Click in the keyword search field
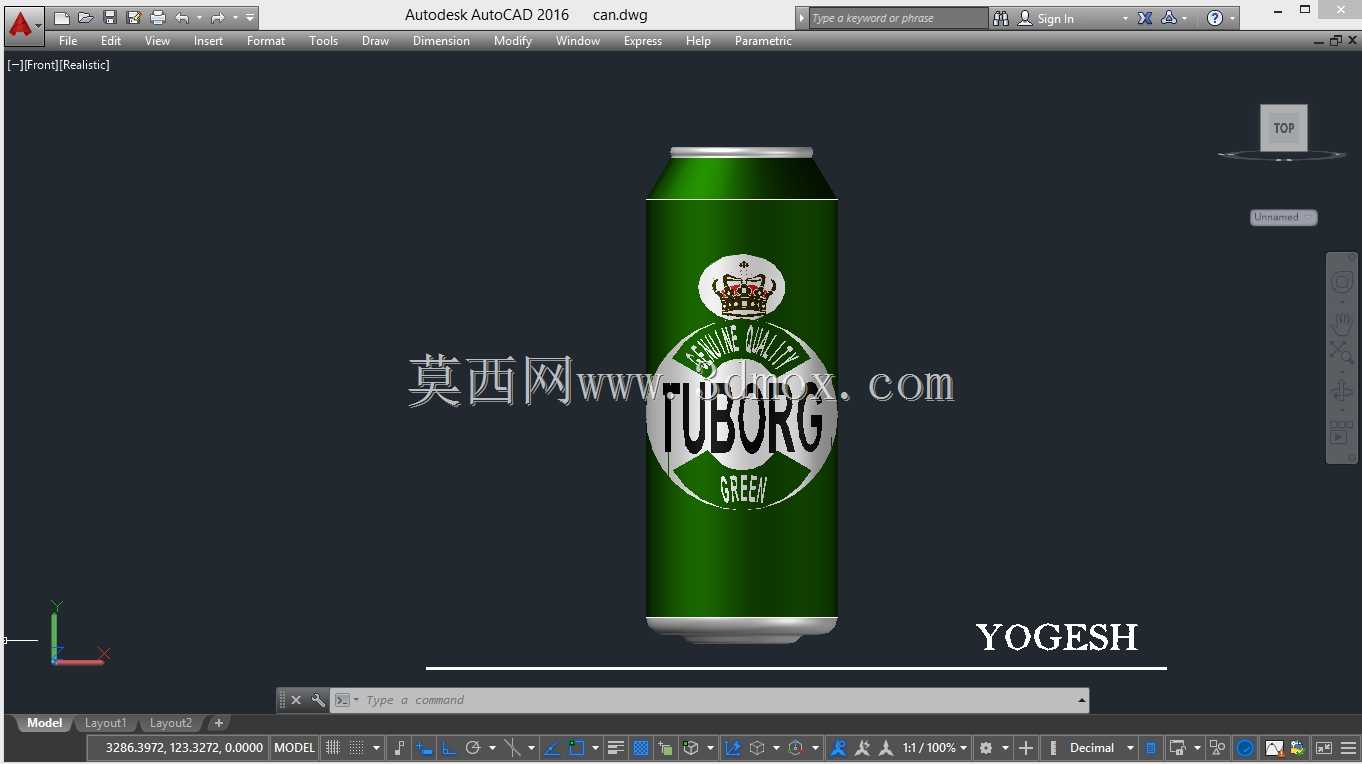 point(897,18)
